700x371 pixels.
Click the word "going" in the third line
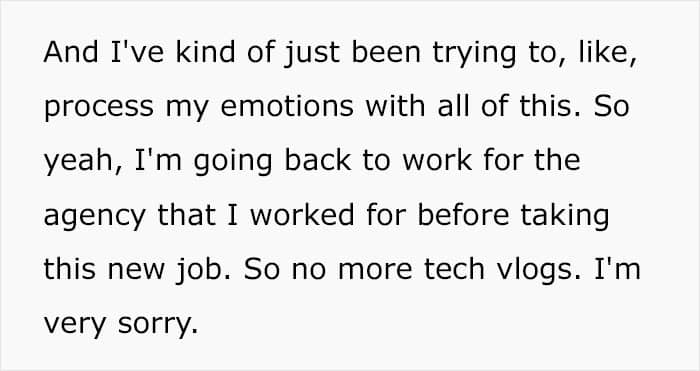[x=233, y=163]
